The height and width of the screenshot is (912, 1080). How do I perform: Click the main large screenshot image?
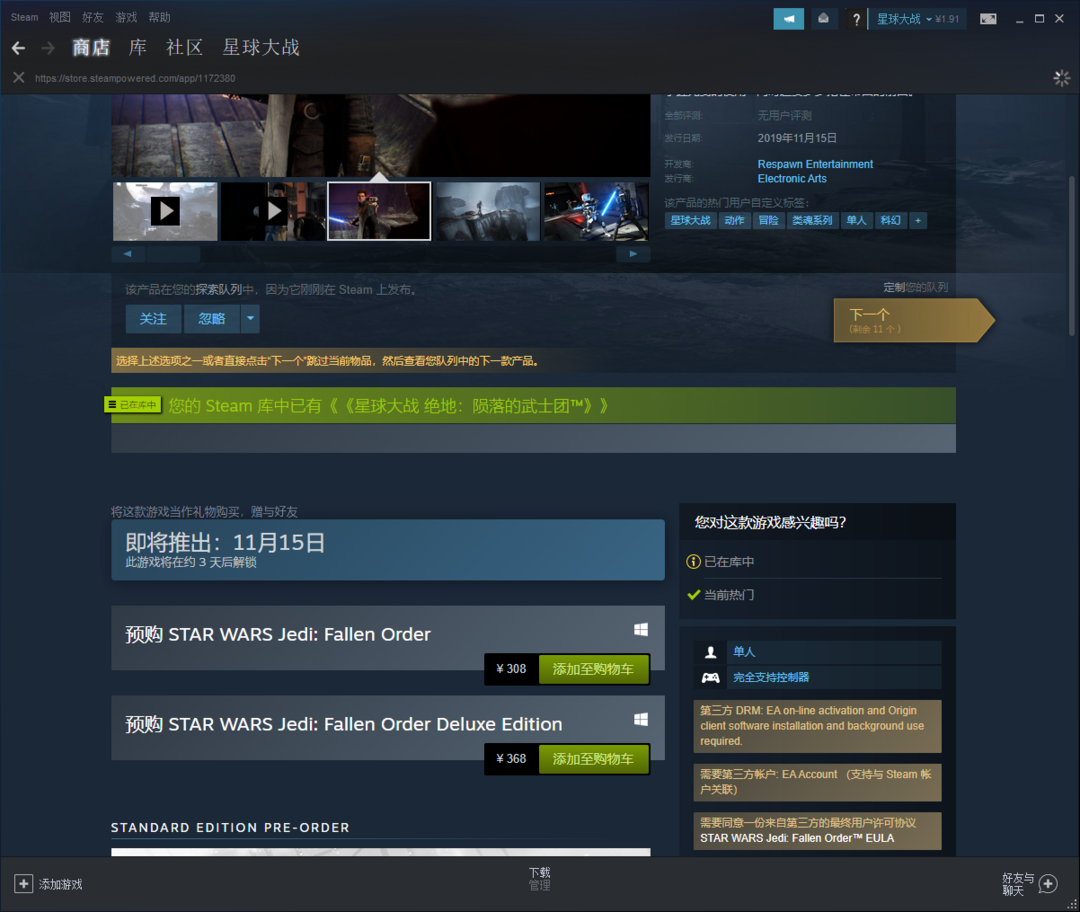pyautogui.click(x=381, y=136)
